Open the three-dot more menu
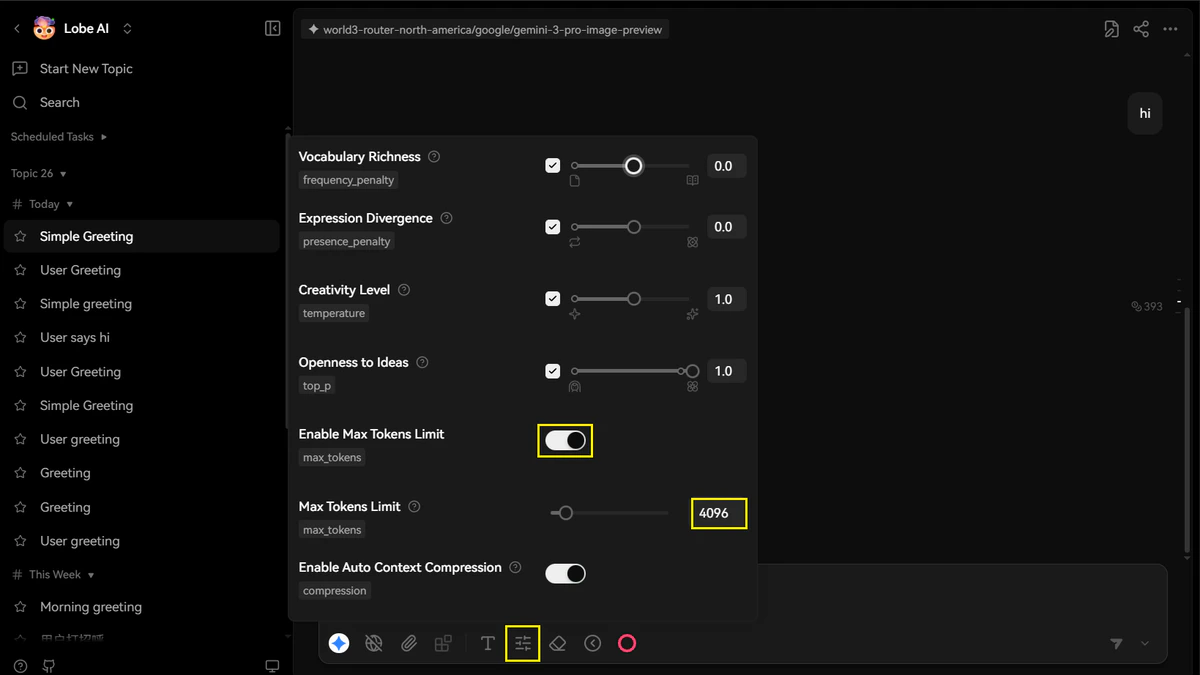Image resolution: width=1200 pixels, height=675 pixels. click(x=1171, y=29)
